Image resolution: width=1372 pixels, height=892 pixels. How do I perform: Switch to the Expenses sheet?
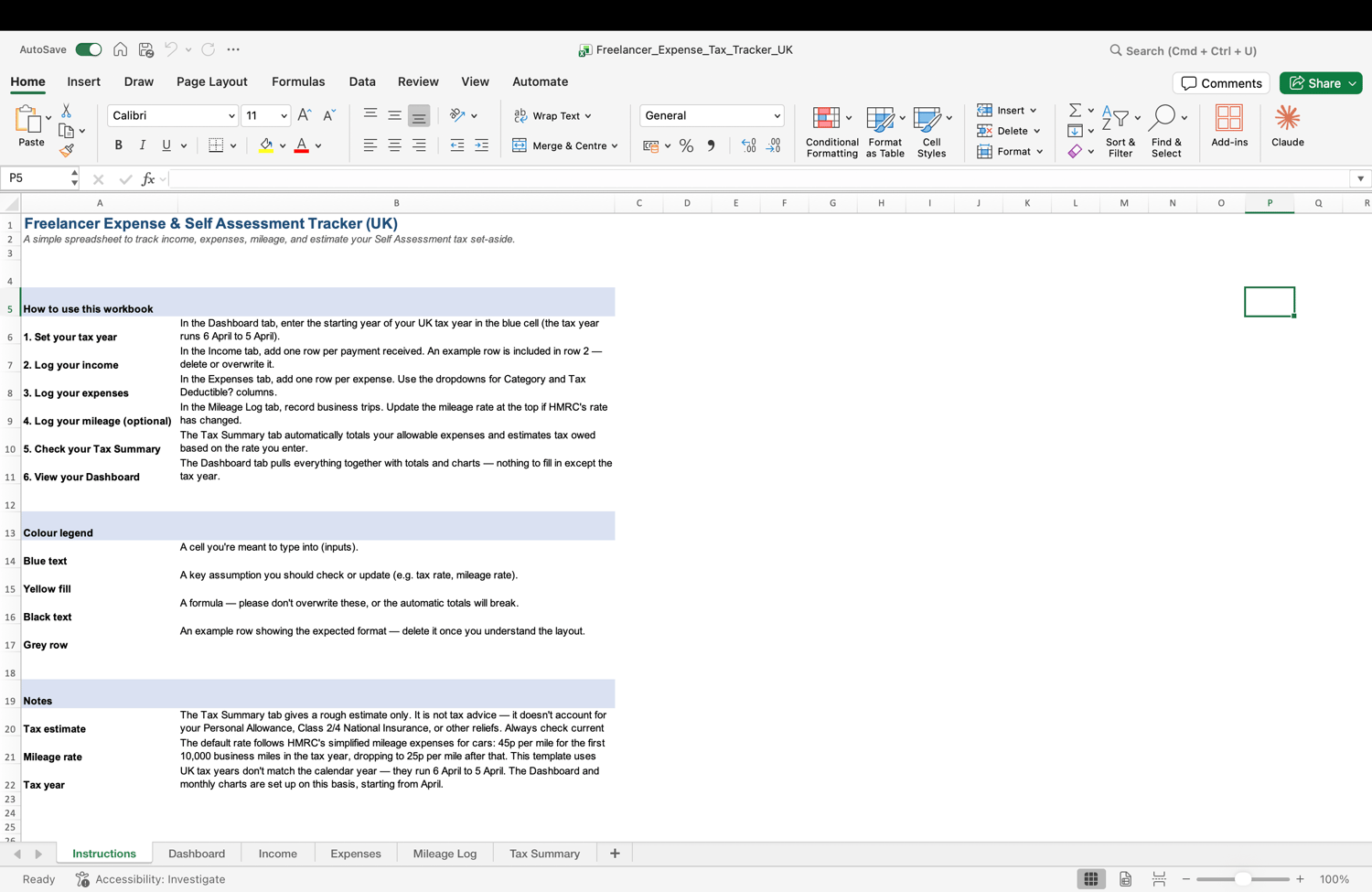point(356,854)
